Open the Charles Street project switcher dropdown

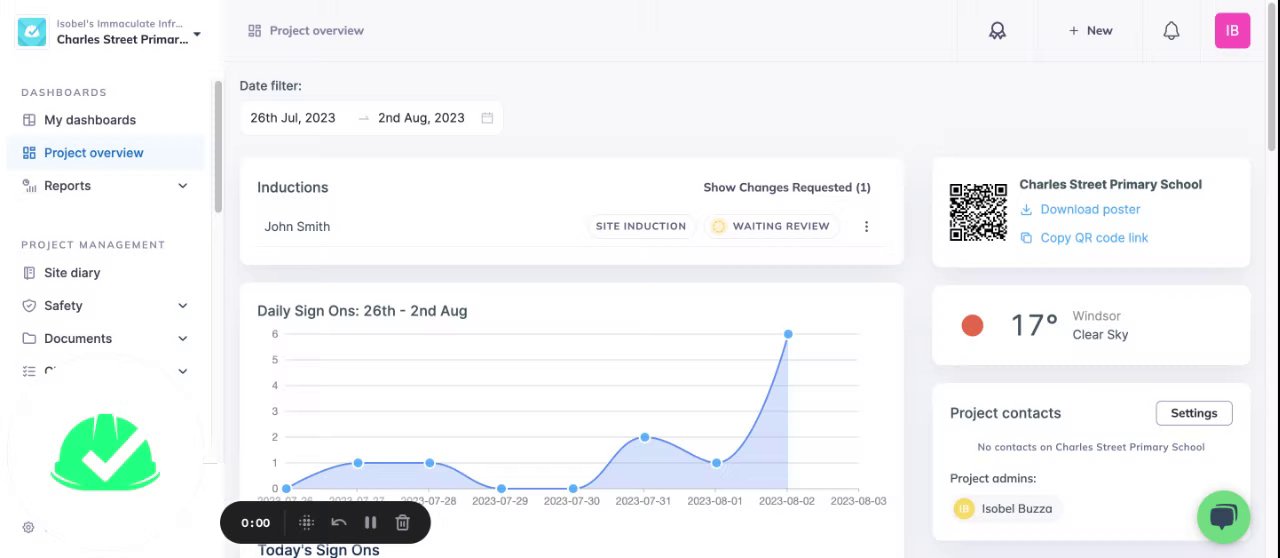click(197, 34)
